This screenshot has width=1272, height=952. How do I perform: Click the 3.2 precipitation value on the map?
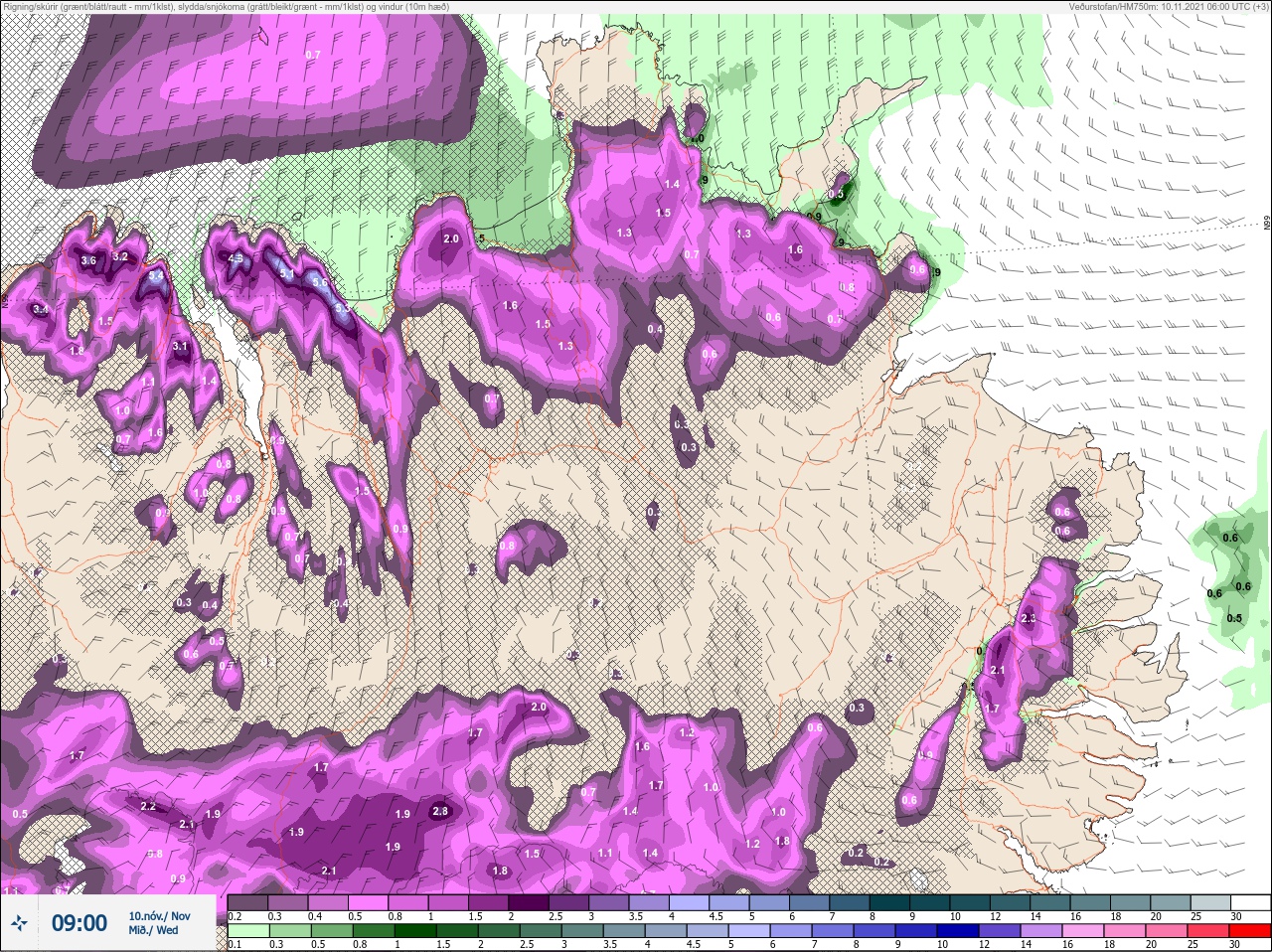(x=121, y=256)
